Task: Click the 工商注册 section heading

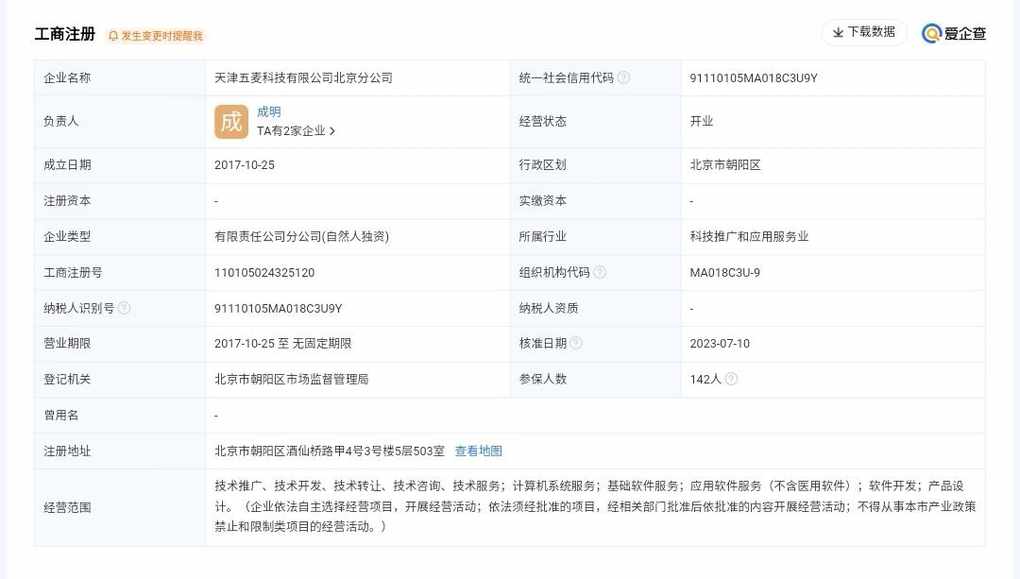Action: click(x=65, y=34)
